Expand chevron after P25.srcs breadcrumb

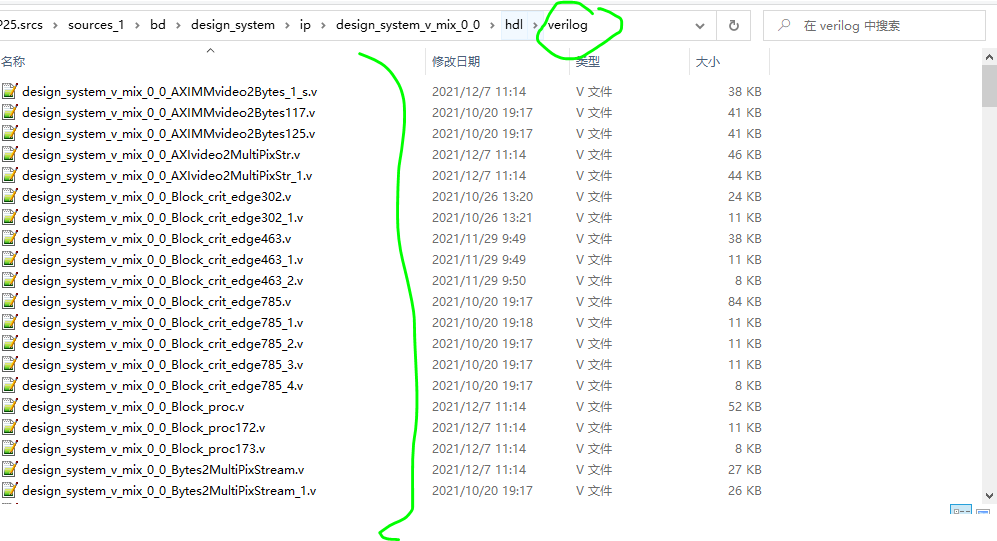[55, 25]
